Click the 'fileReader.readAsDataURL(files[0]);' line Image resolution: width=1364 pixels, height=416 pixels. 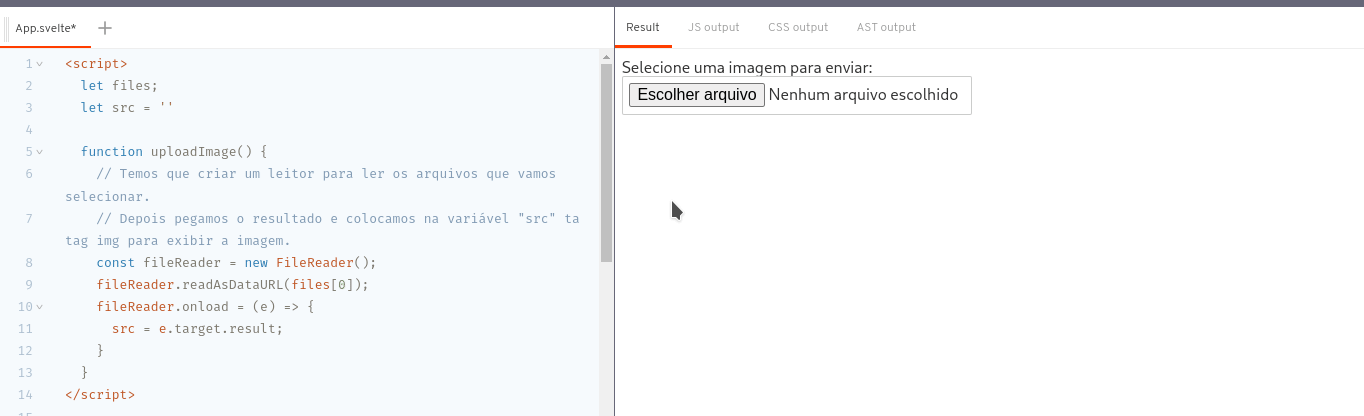[x=233, y=284]
